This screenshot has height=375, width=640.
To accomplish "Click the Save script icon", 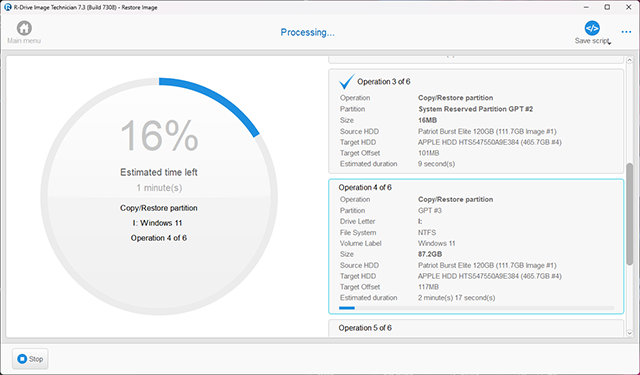I will pos(592,28).
